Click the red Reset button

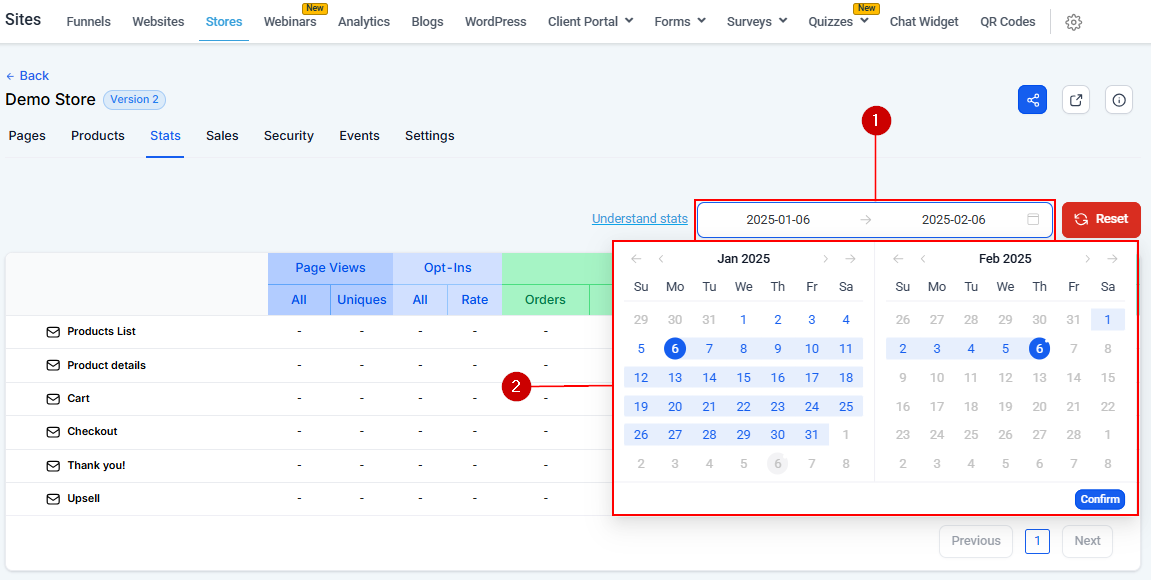(1101, 220)
